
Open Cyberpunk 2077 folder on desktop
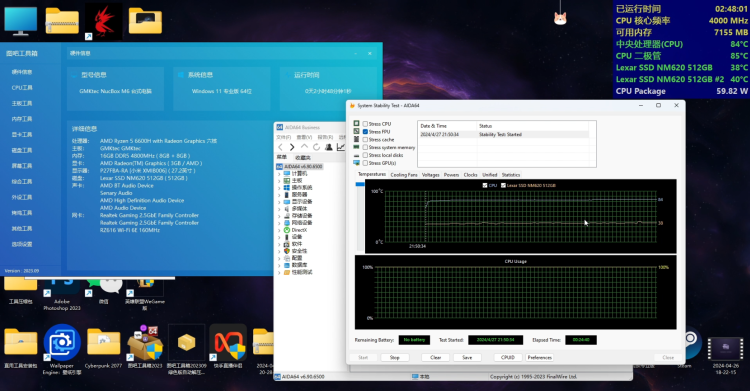point(103,343)
